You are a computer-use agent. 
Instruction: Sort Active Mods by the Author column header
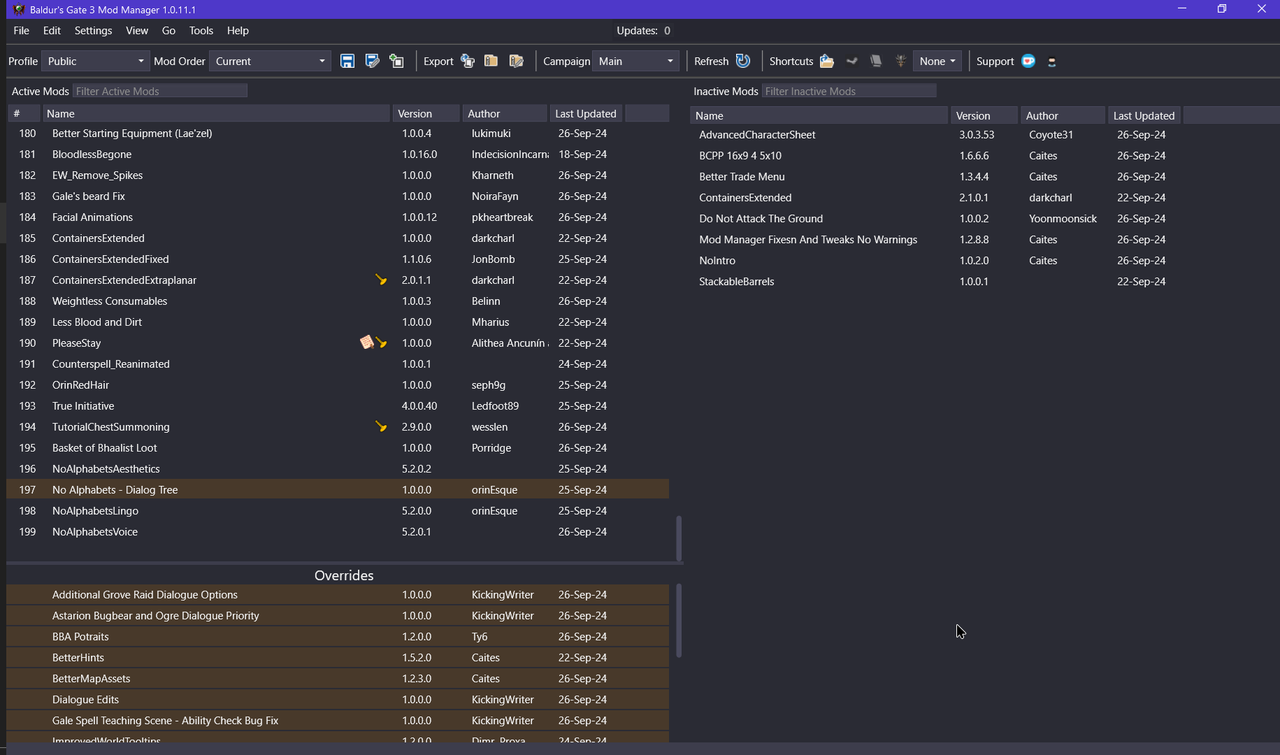tap(505, 113)
